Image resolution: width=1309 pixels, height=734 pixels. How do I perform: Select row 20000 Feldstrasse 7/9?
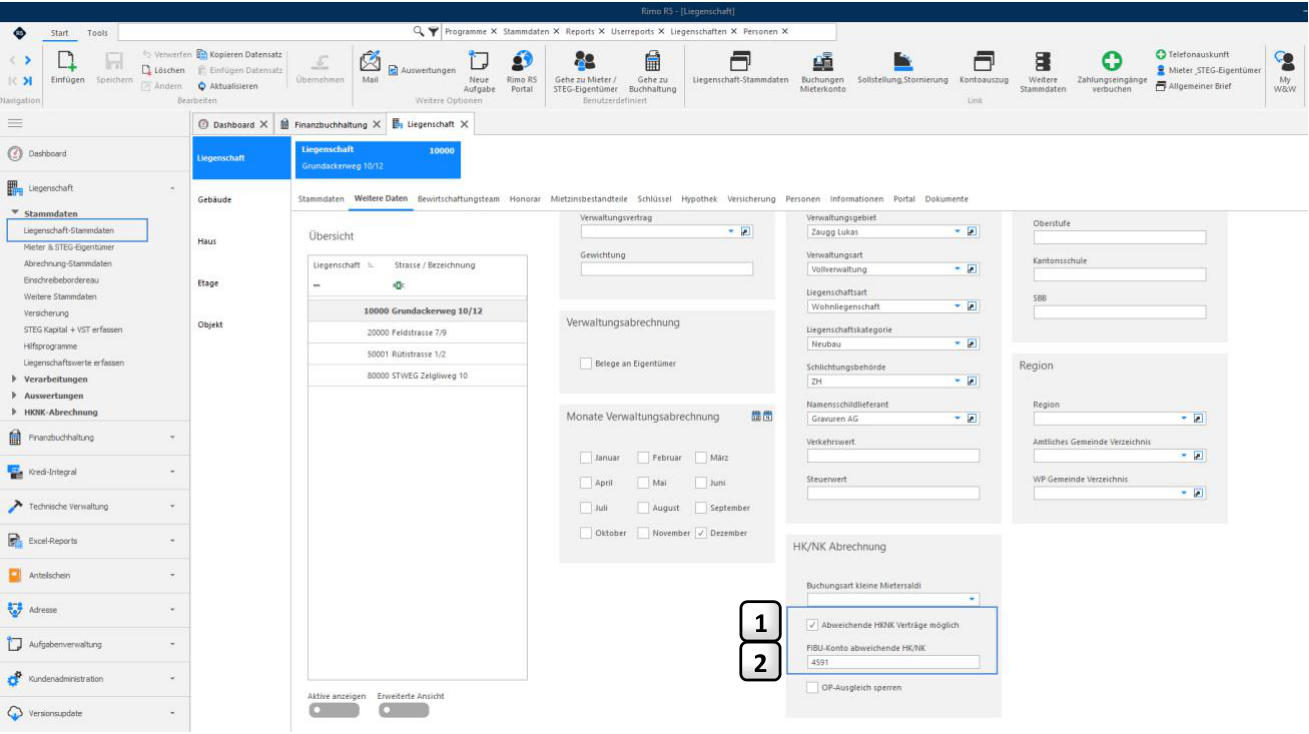tap(417, 333)
